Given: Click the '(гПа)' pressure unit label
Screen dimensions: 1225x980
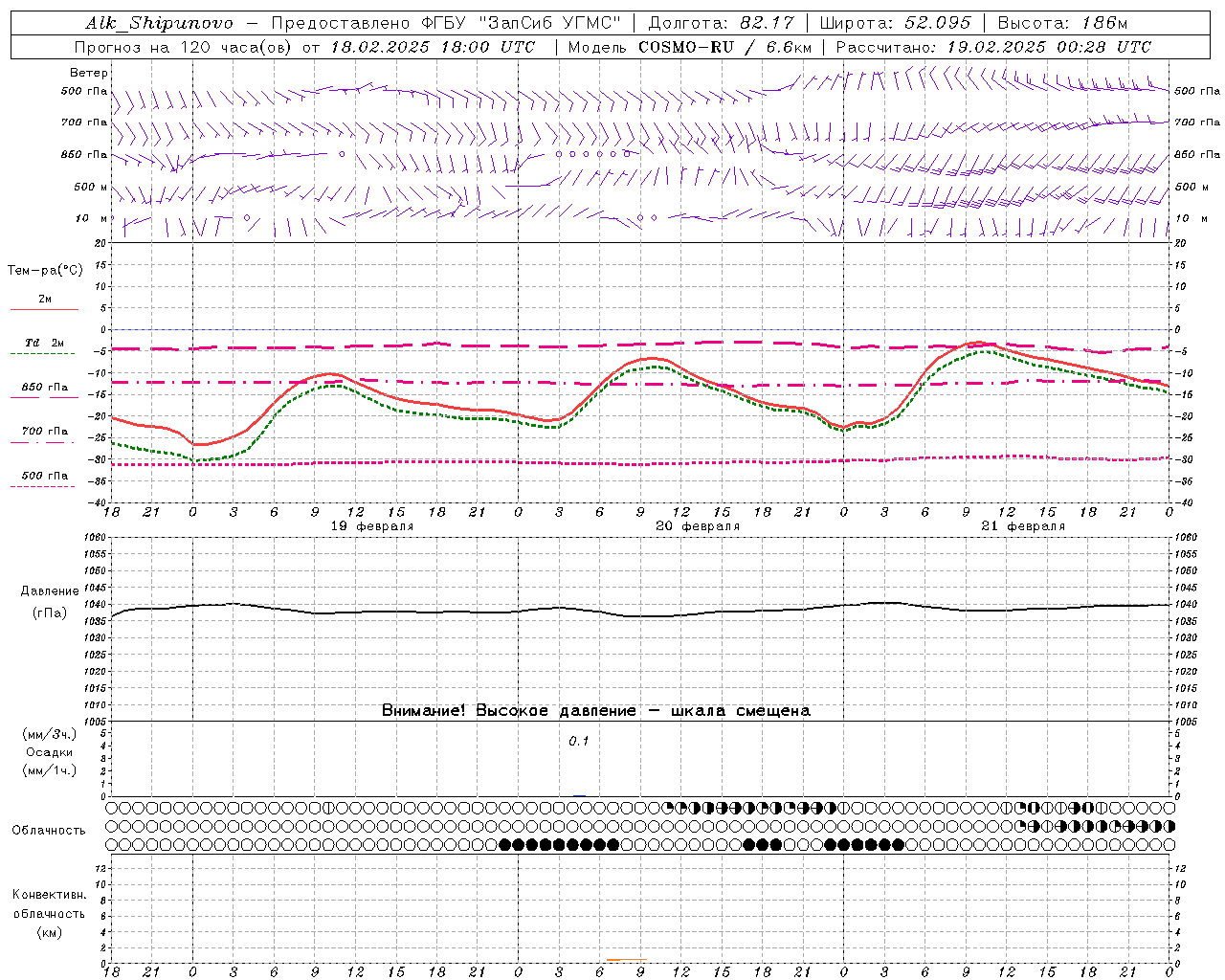Looking at the screenshot, I should pos(50,612).
